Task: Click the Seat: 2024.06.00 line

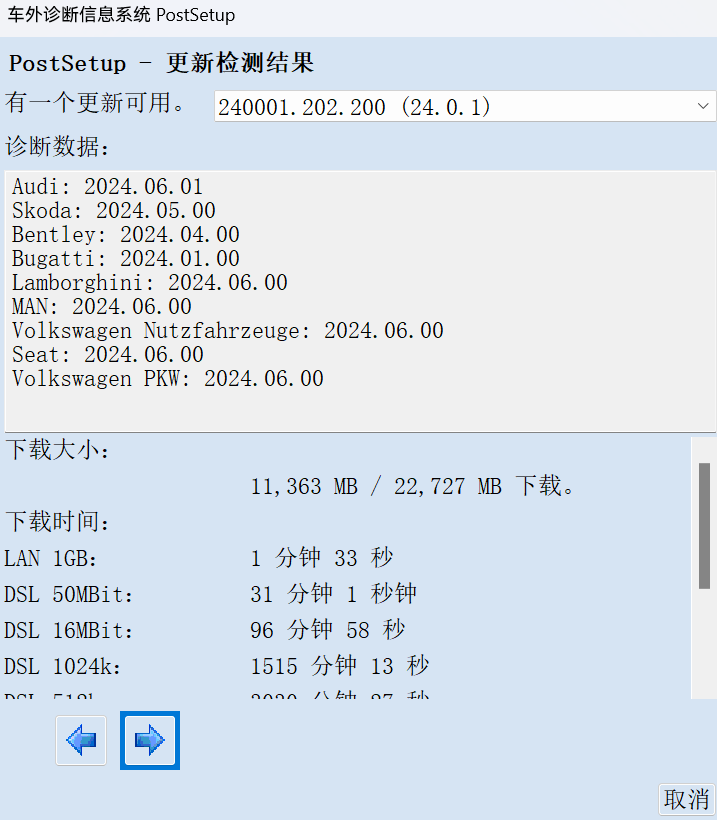Action: (107, 355)
